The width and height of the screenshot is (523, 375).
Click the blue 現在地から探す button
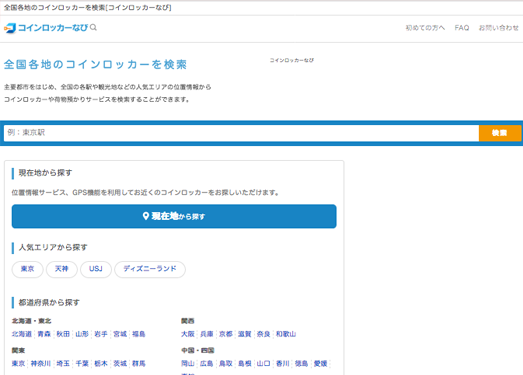[174, 216]
